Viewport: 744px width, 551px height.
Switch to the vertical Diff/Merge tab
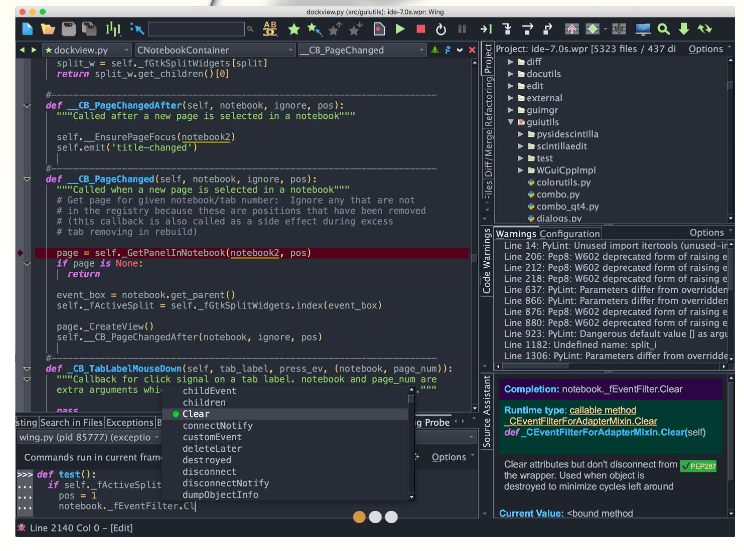coord(488,153)
